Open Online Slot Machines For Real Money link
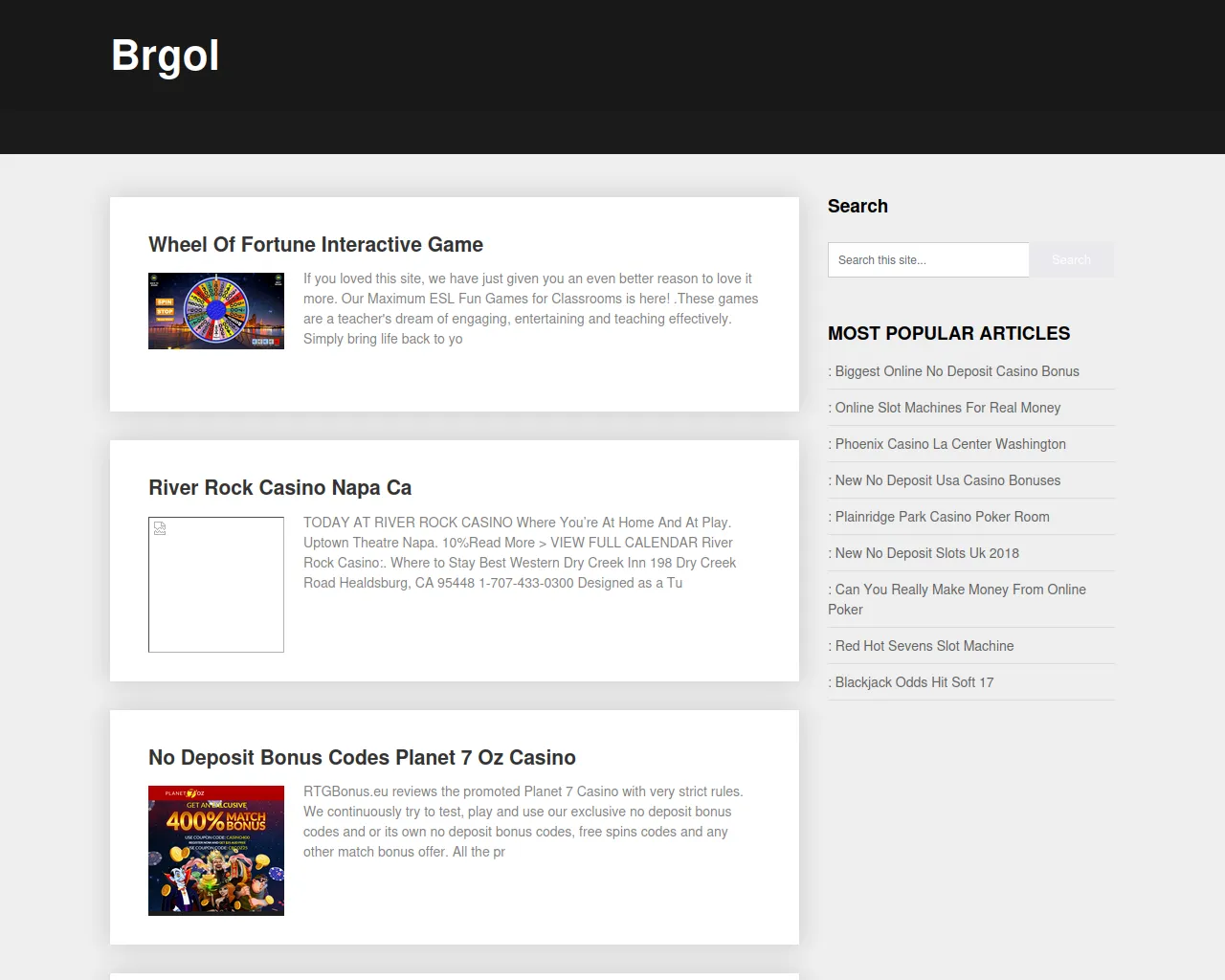Image resolution: width=1225 pixels, height=980 pixels. [x=947, y=408]
